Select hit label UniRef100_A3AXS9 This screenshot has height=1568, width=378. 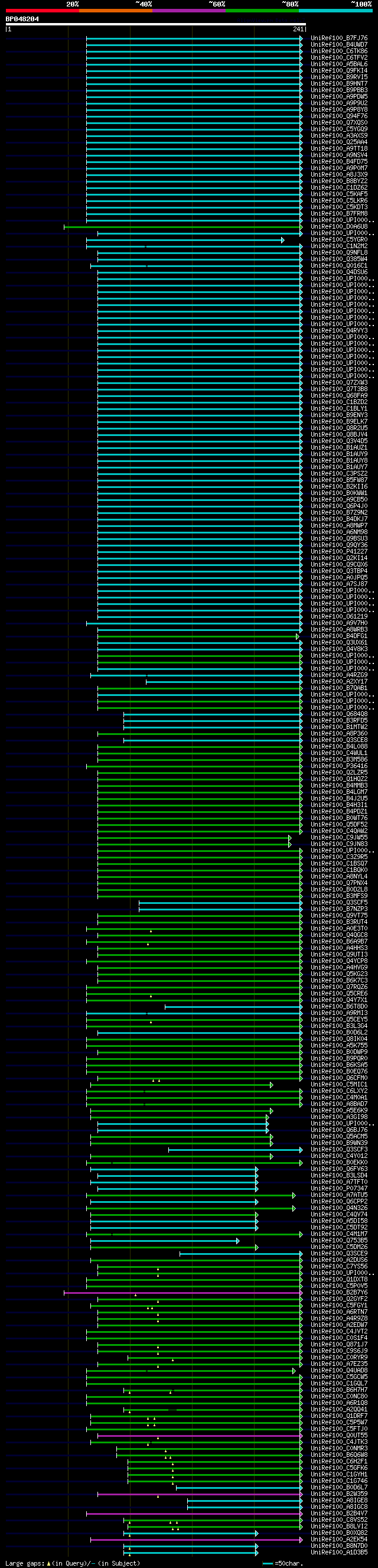(x=339, y=135)
